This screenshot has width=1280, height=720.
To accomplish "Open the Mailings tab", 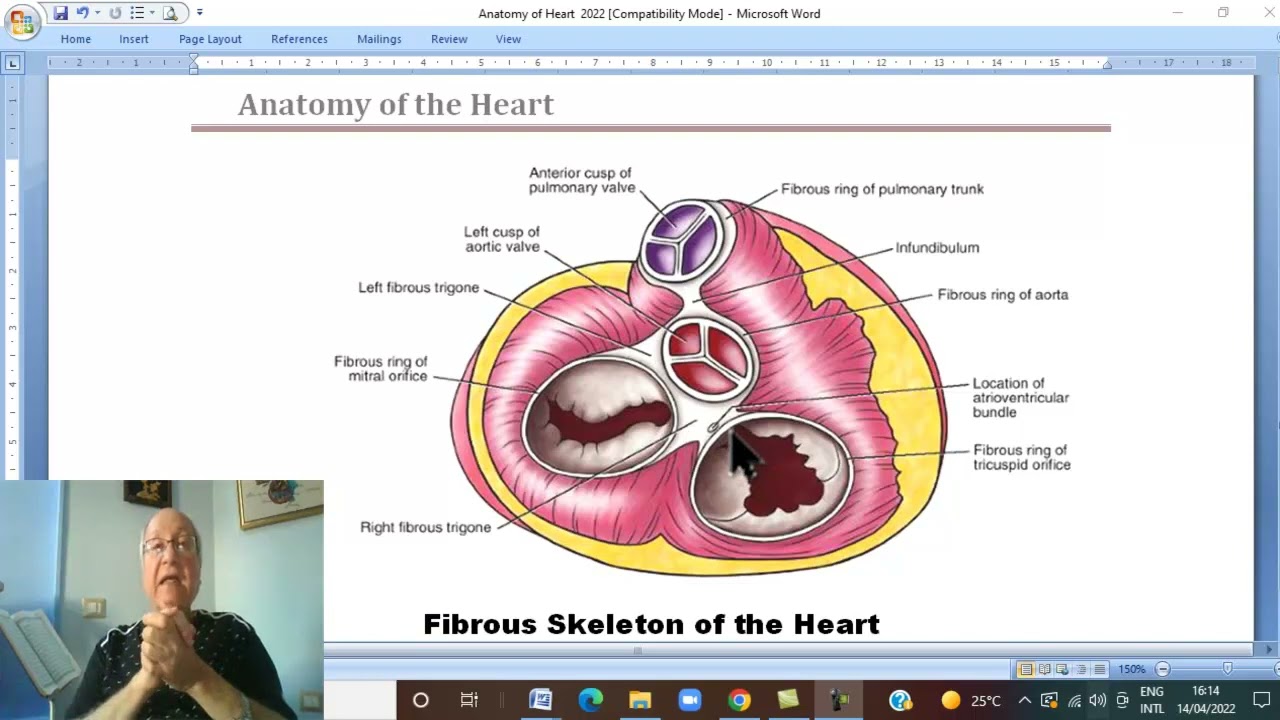I will point(379,39).
